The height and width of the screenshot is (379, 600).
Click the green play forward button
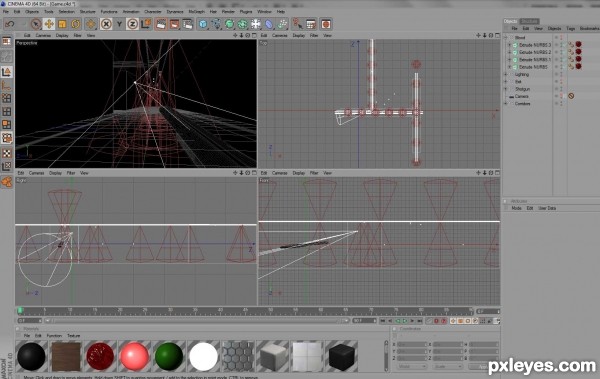tap(404, 321)
